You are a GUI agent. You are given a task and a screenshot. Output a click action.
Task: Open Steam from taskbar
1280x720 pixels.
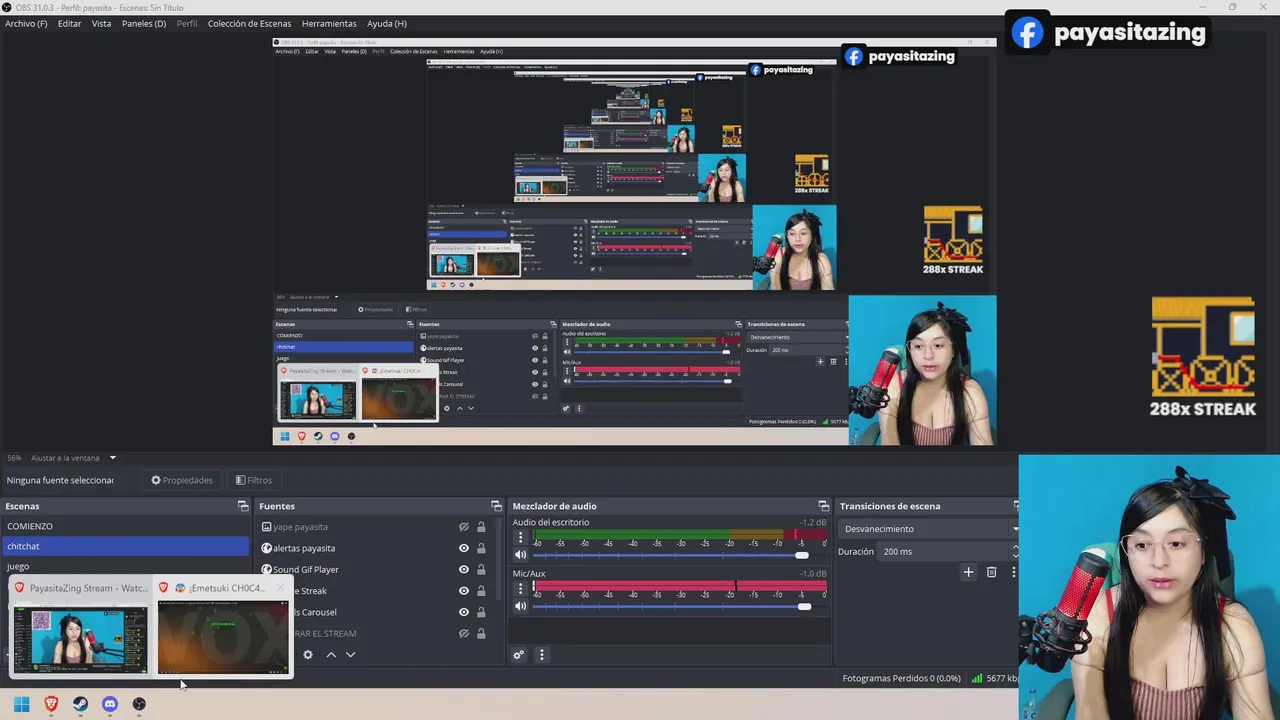coord(80,704)
